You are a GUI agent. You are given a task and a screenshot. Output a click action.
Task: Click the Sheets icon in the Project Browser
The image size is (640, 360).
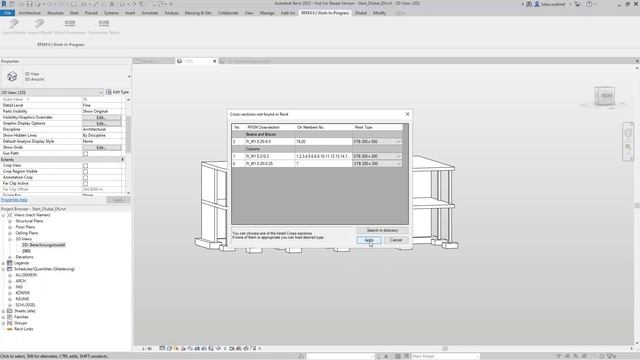point(10,311)
